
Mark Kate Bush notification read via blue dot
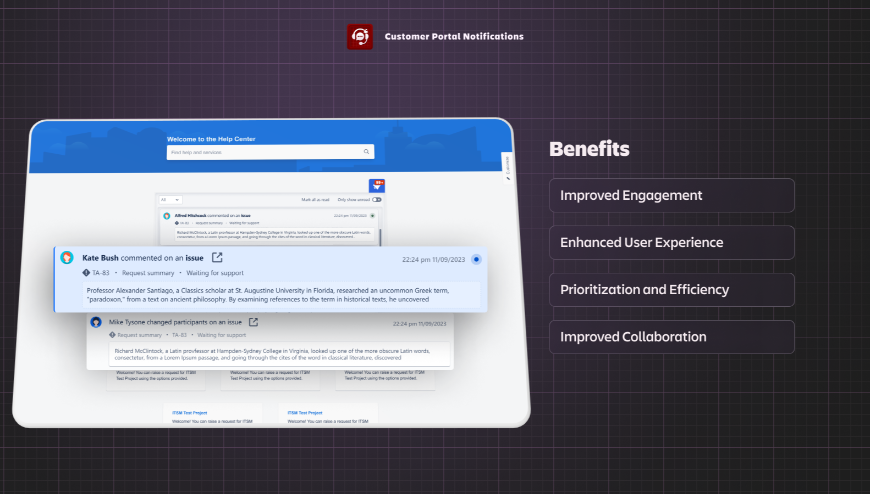click(x=476, y=259)
